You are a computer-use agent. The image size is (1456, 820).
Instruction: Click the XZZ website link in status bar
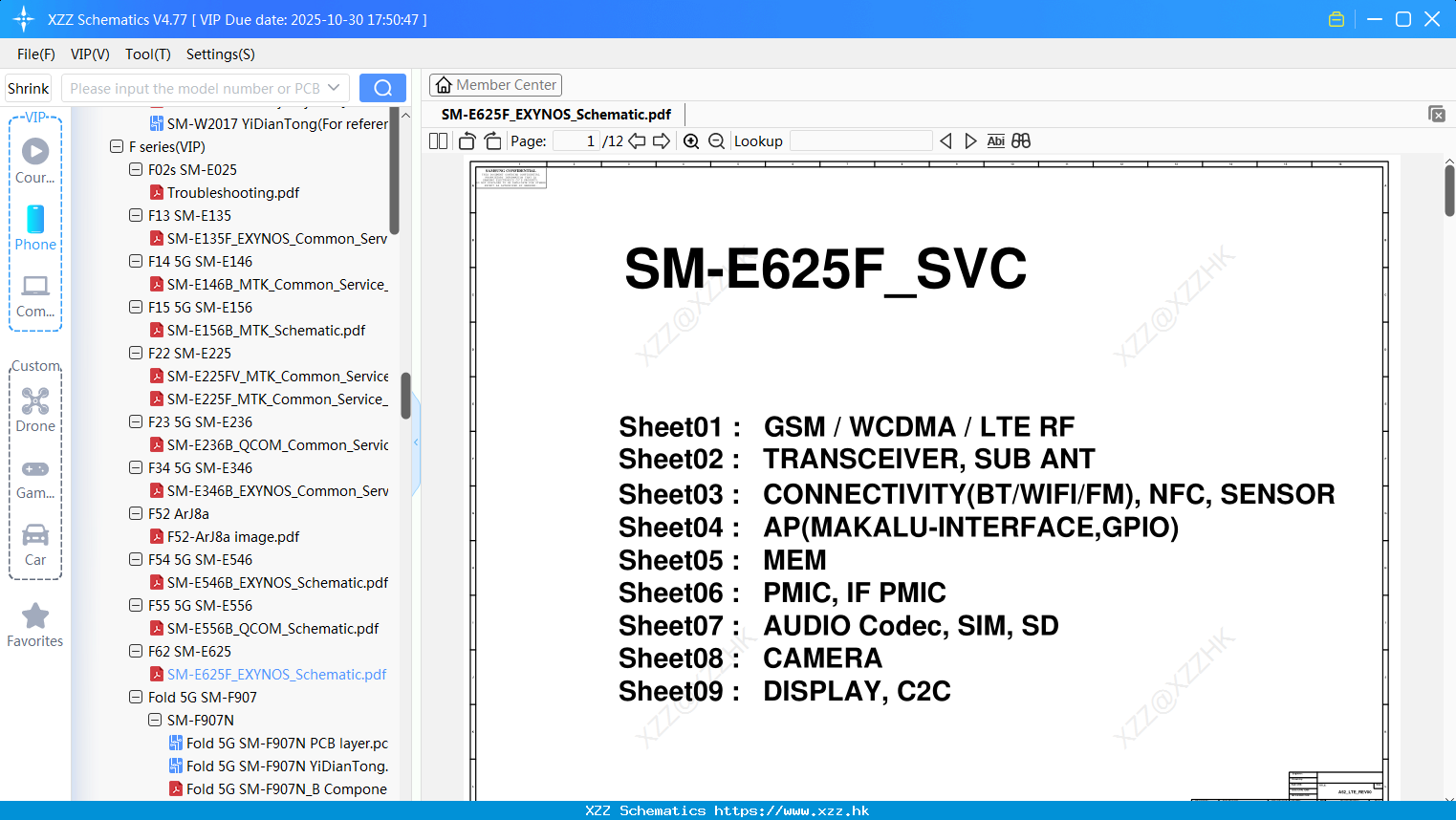coord(792,810)
